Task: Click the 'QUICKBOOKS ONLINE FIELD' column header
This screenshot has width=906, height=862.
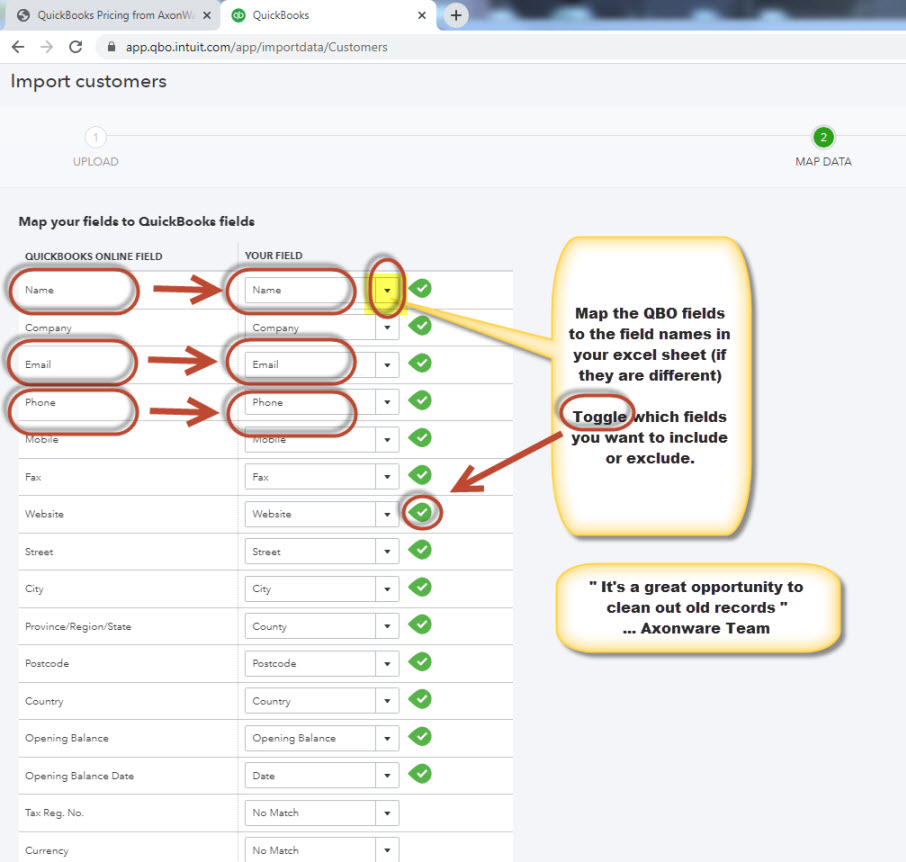Action: point(94,257)
